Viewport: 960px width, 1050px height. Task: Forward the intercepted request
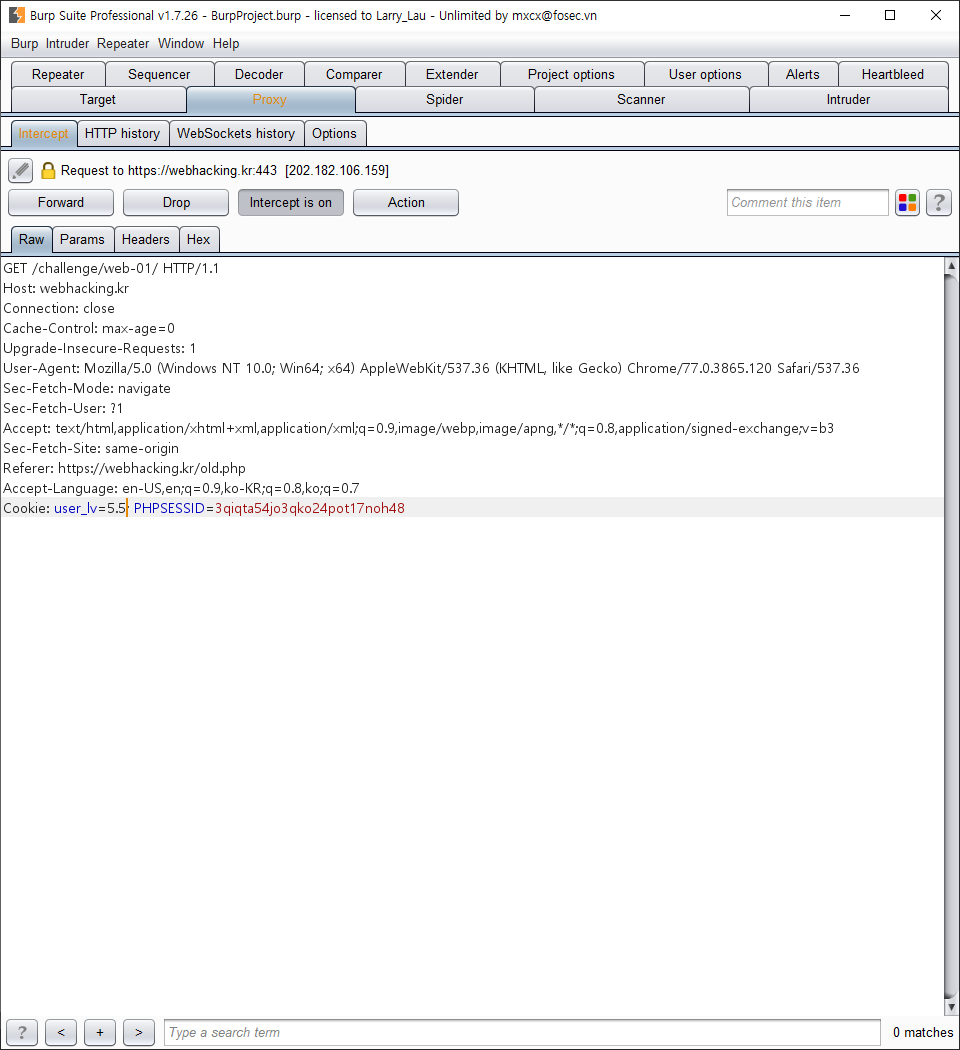click(61, 202)
